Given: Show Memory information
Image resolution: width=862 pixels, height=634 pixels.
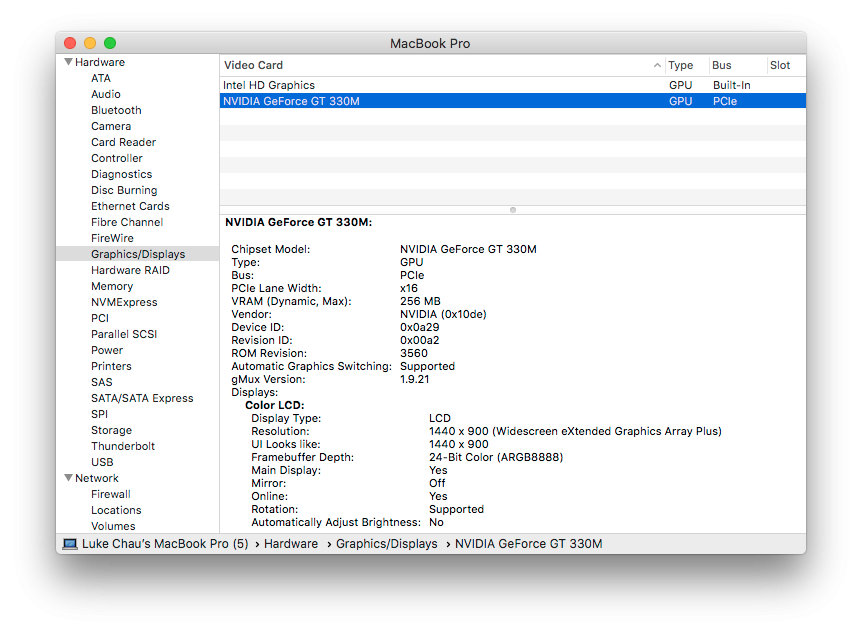Looking at the screenshot, I should click(x=112, y=286).
